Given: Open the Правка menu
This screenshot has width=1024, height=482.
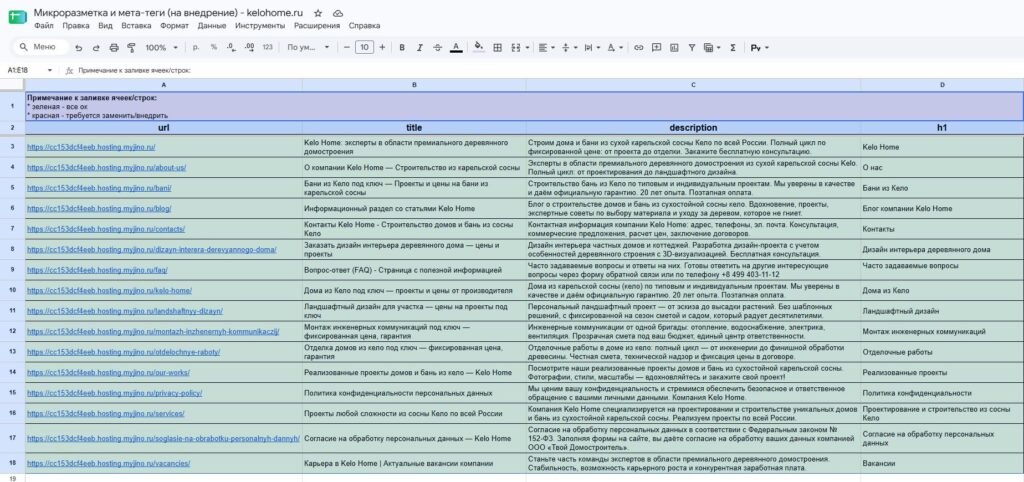Looking at the screenshot, I should tap(76, 26).
